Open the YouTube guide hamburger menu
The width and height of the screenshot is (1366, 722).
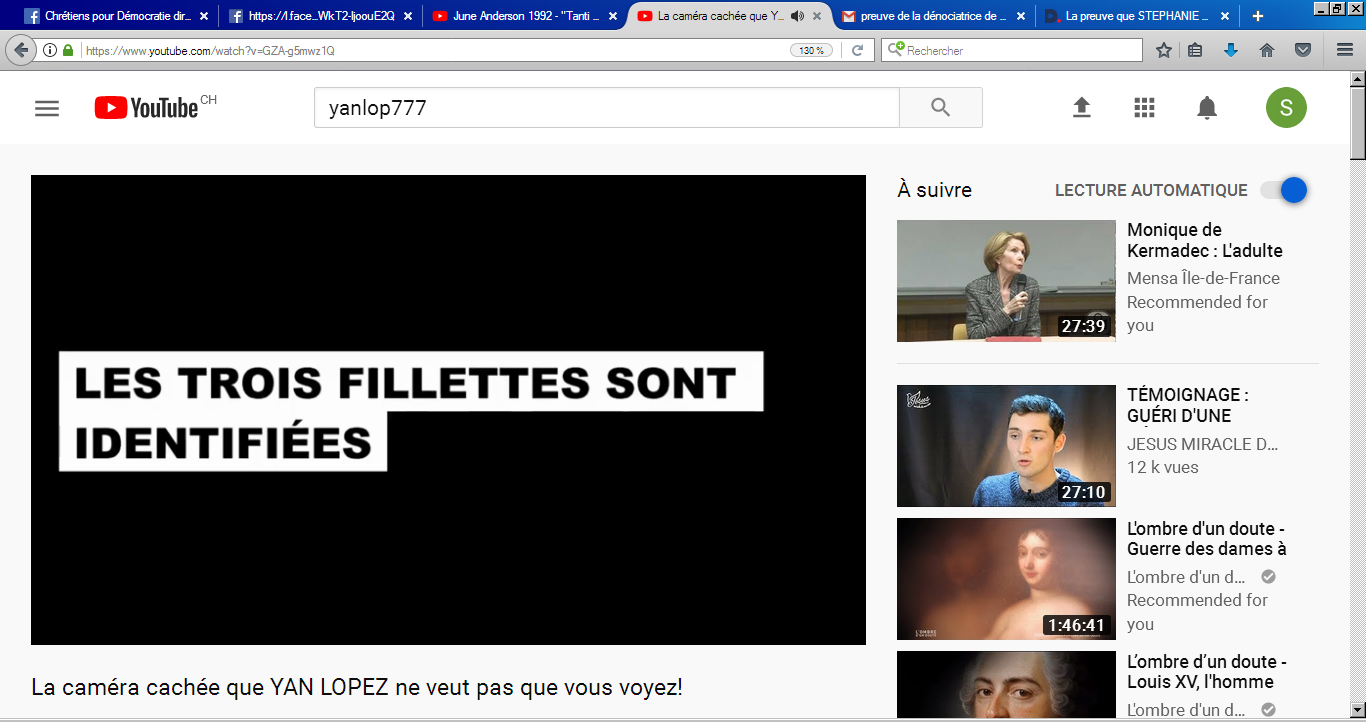tap(47, 108)
